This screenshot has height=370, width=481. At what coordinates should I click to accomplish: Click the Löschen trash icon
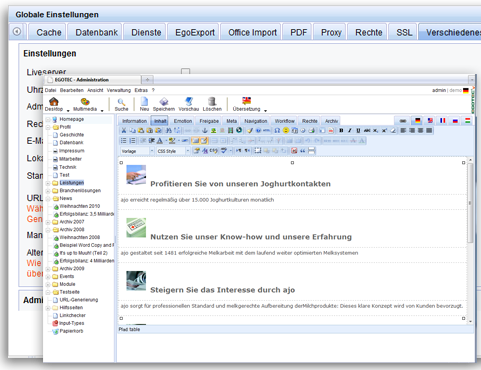coord(212,101)
